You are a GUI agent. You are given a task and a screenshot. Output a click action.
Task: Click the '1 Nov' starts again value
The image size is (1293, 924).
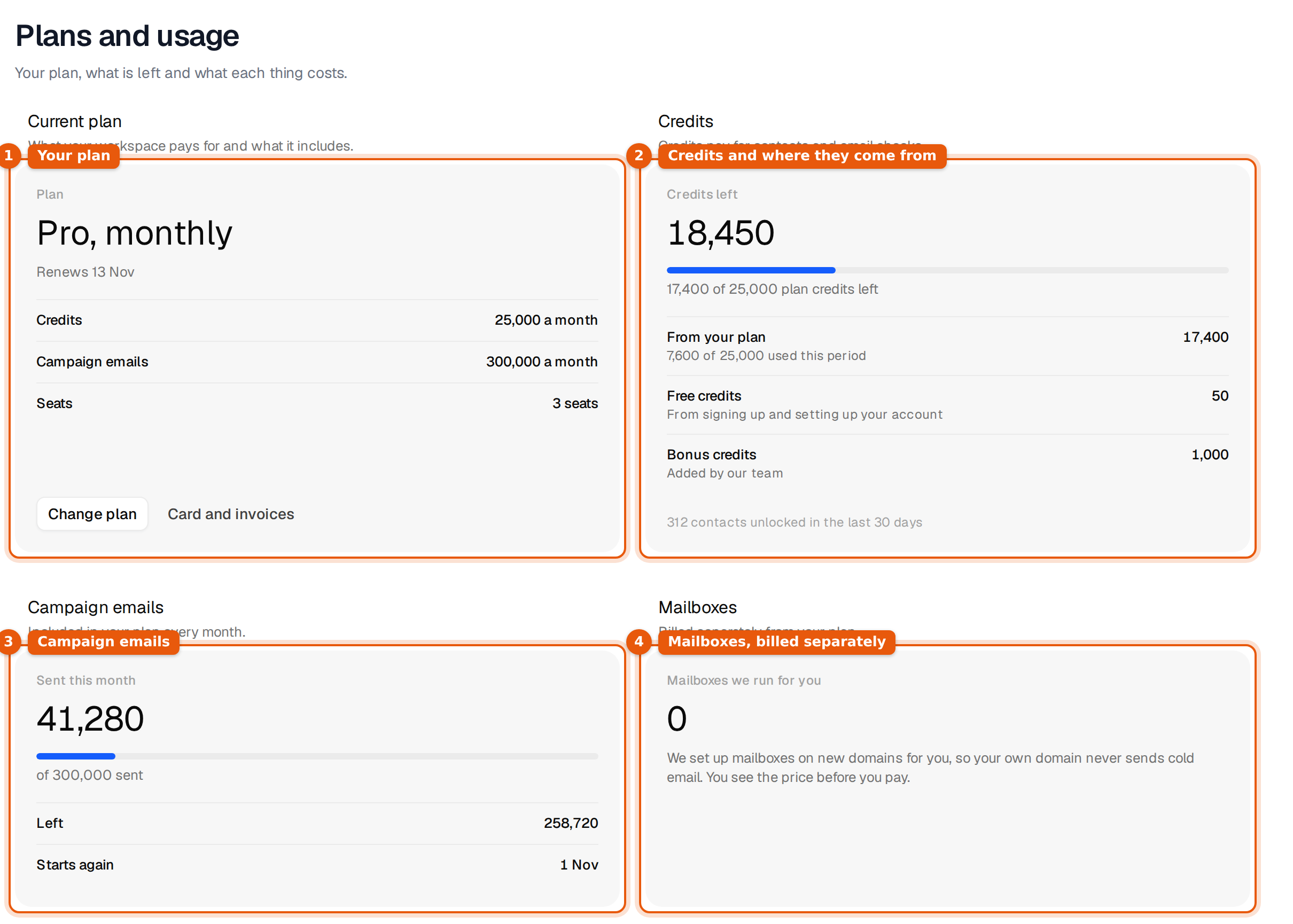click(579, 865)
